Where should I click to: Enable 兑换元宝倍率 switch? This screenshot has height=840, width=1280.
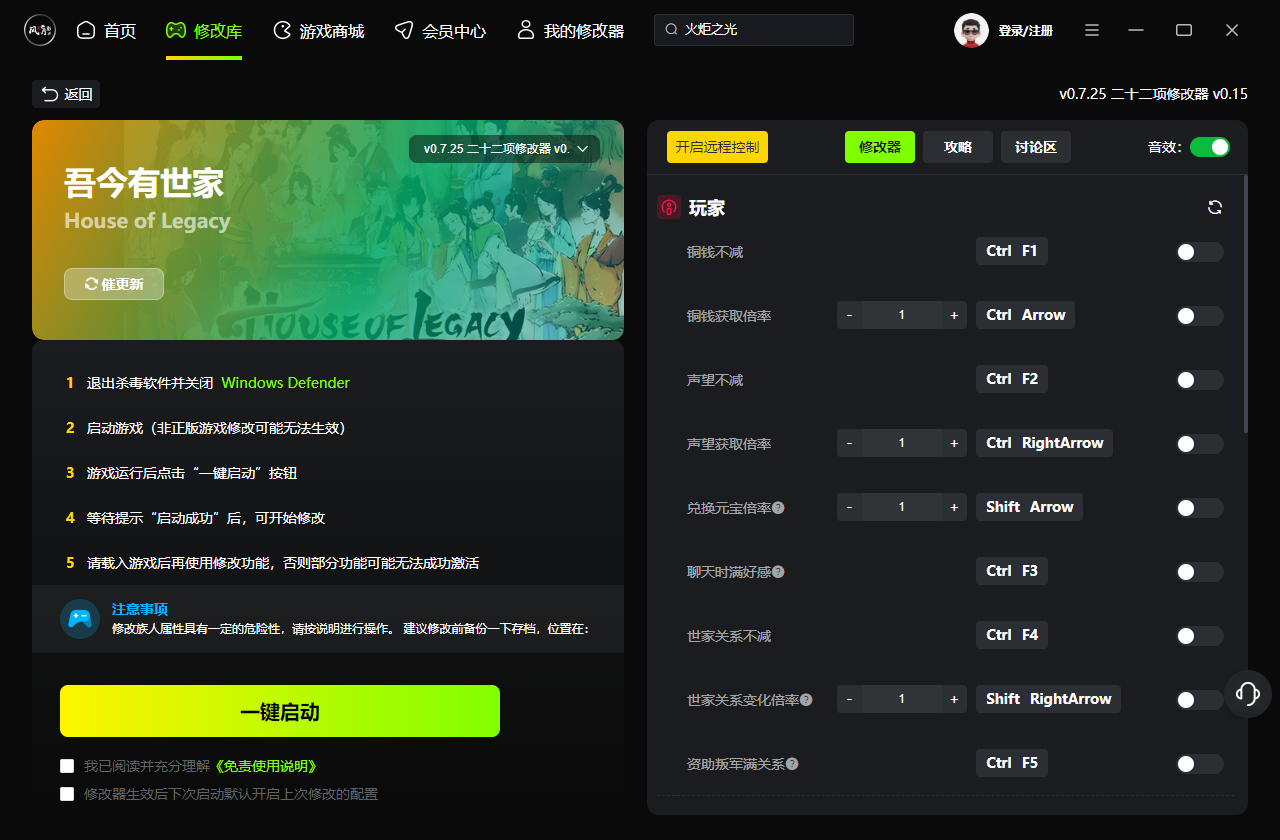tap(1199, 508)
